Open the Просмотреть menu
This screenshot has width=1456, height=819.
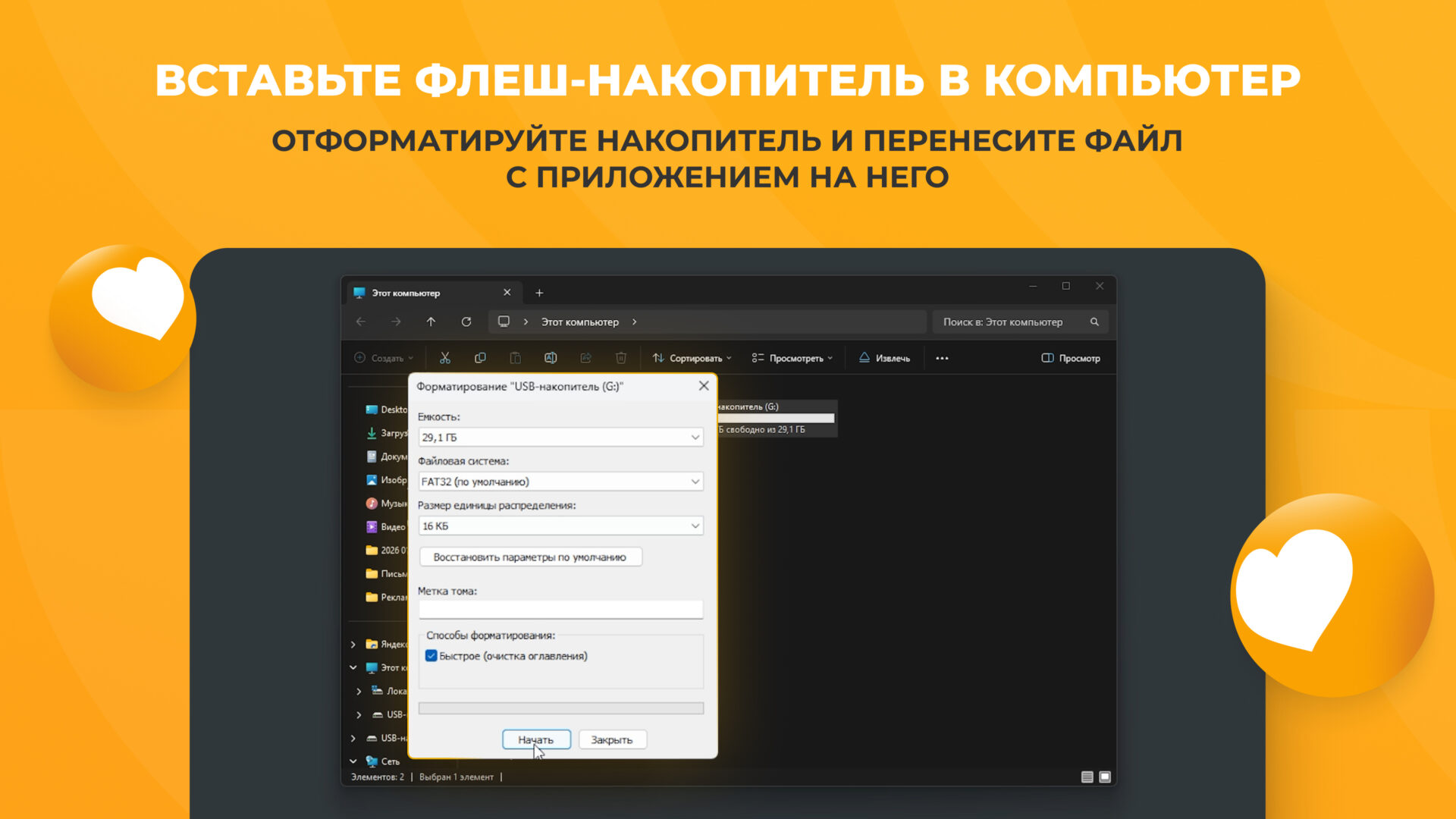(792, 358)
